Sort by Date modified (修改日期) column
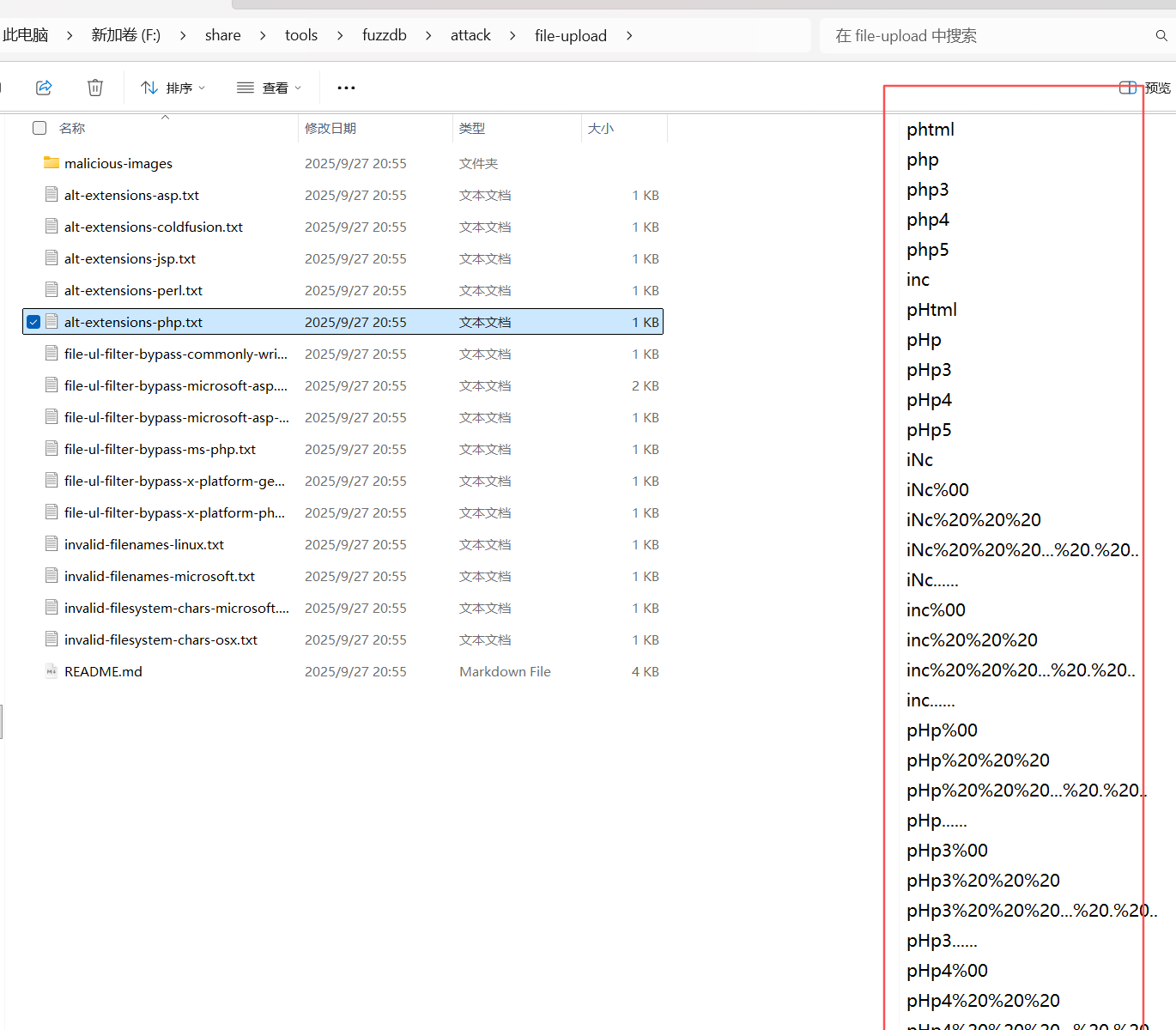 (x=330, y=128)
